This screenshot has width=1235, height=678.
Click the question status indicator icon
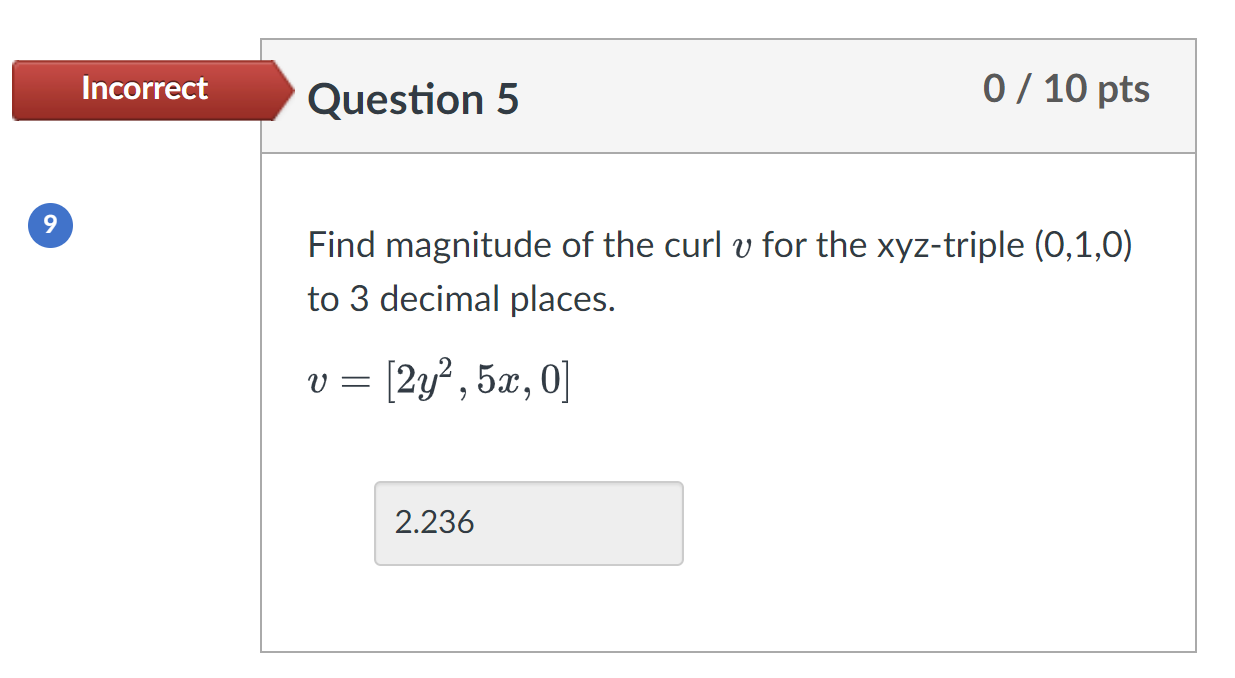145,90
